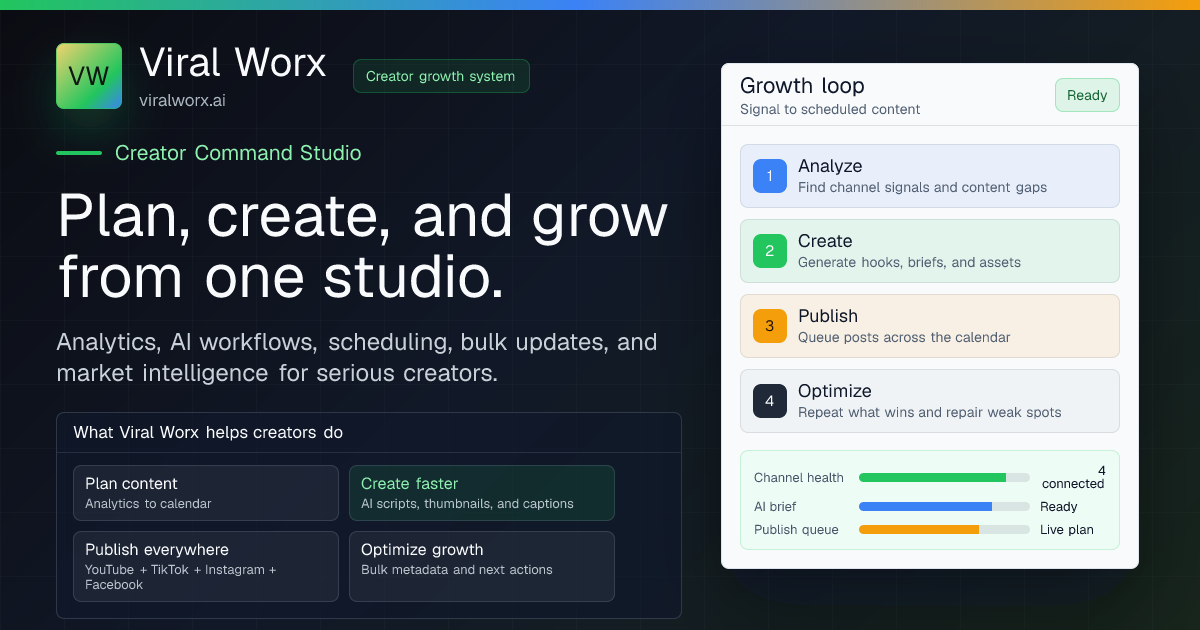Click the Creator Command Studio label
Viewport: 1200px width, 630px height.
click(238, 153)
